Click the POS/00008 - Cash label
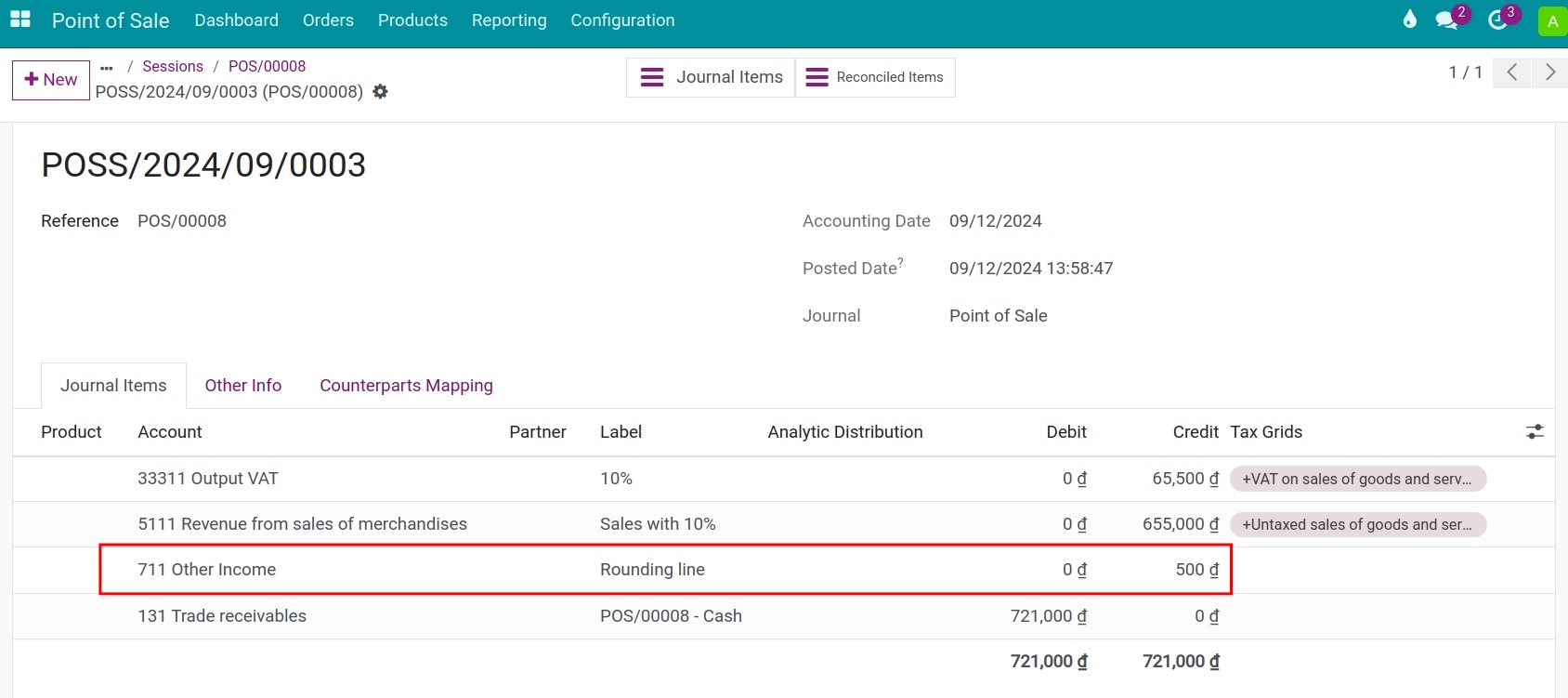1568x698 pixels. tap(671, 616)
